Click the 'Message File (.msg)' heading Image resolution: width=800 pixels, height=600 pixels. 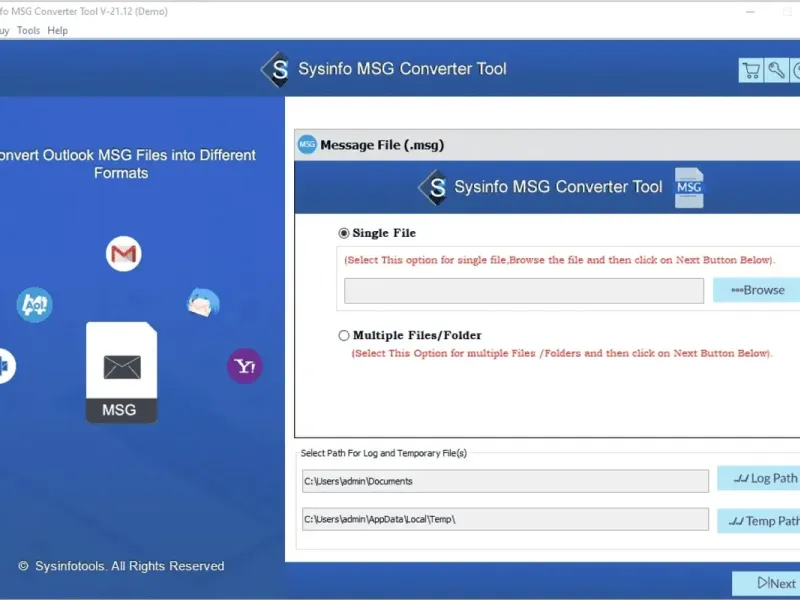(x=382, y=145)
